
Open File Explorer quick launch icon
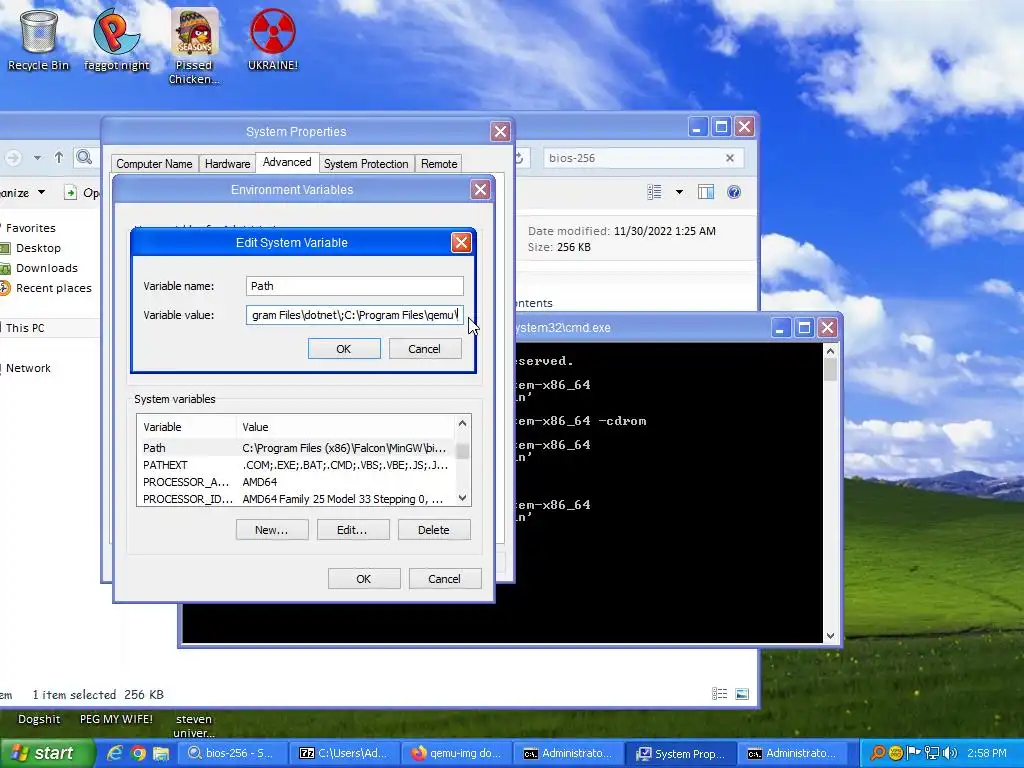click(x=161, y=753)
